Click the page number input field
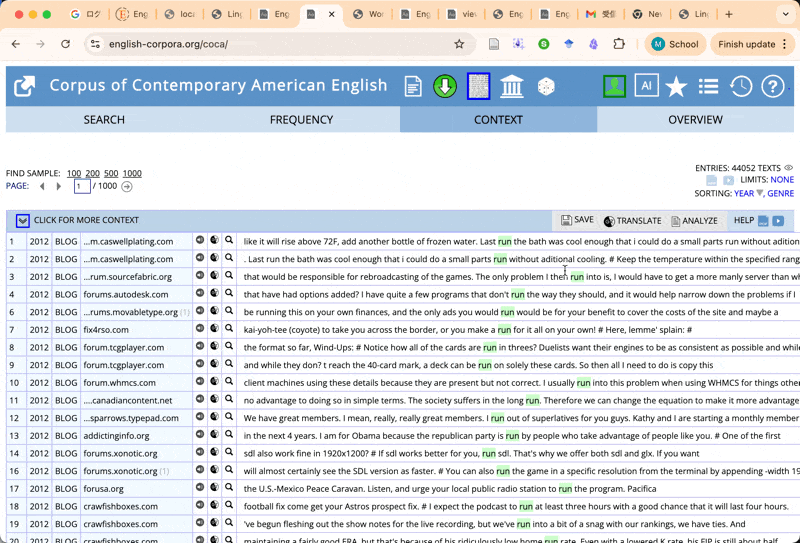Screen dimensions: 800x543 [x=82, y=186]
